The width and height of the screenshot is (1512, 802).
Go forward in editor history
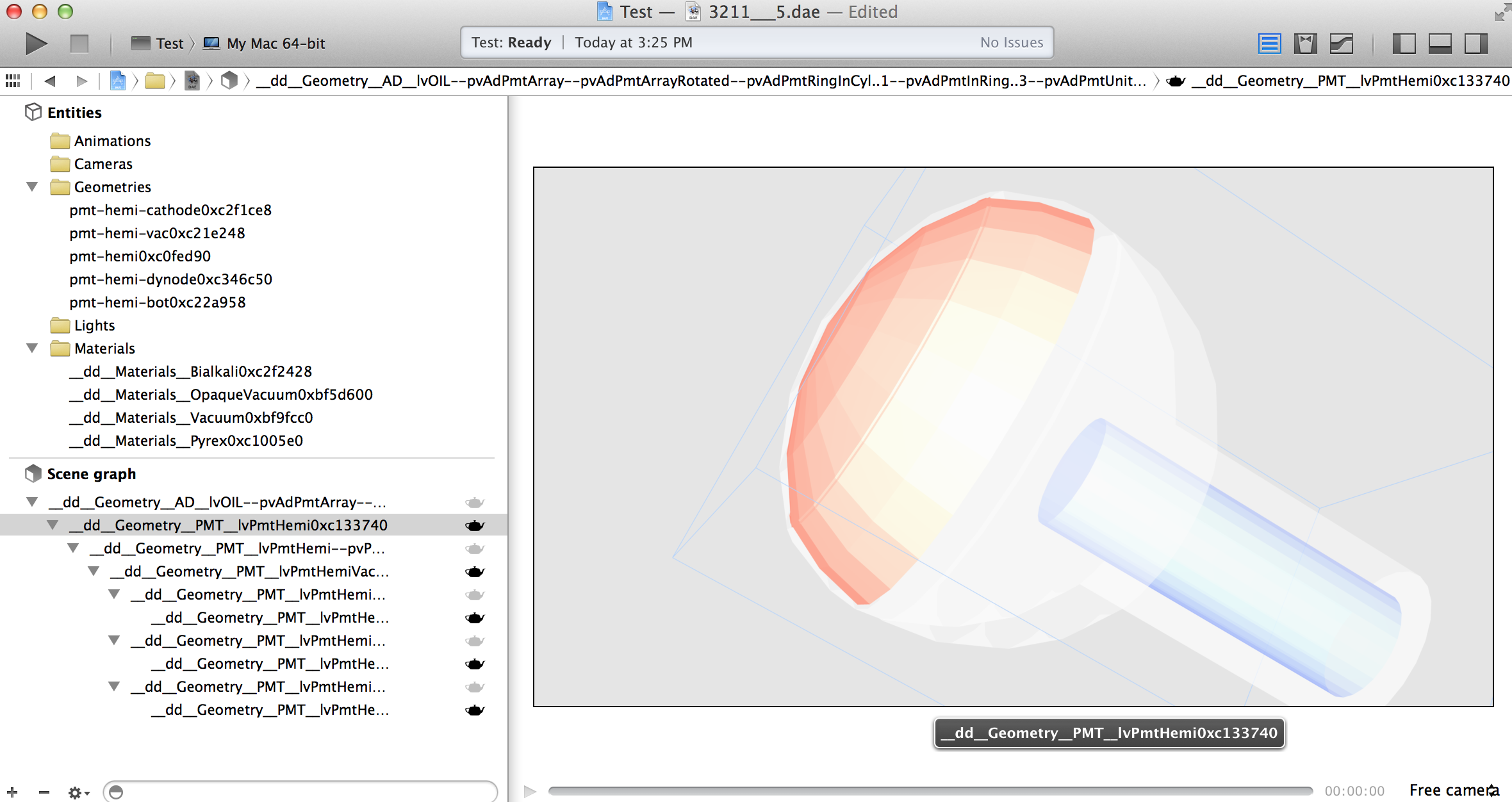(81, 81)
